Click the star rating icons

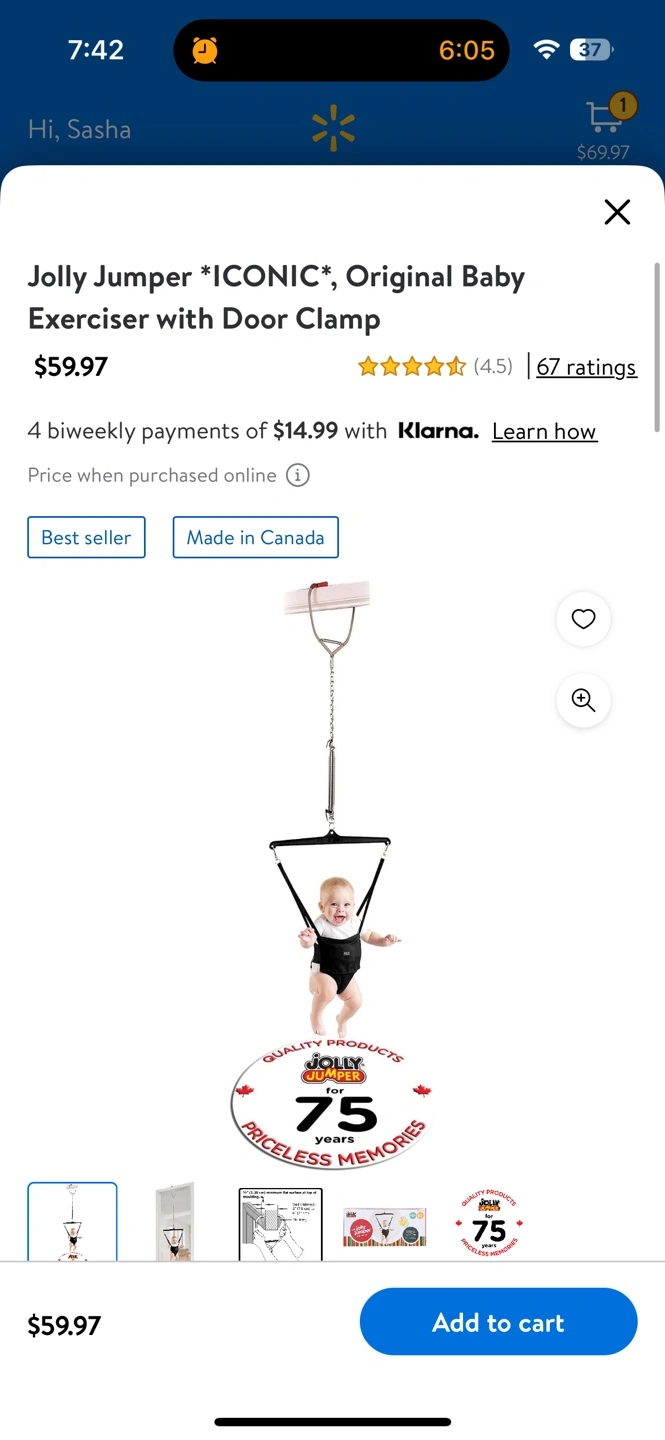(x=412, y=366)
